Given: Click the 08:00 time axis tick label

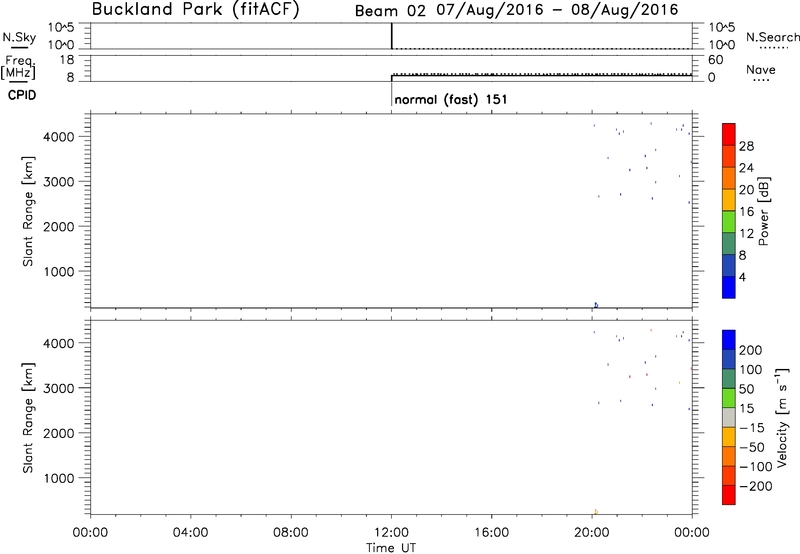Looking at the screenshot, I should tap(291, 533).
